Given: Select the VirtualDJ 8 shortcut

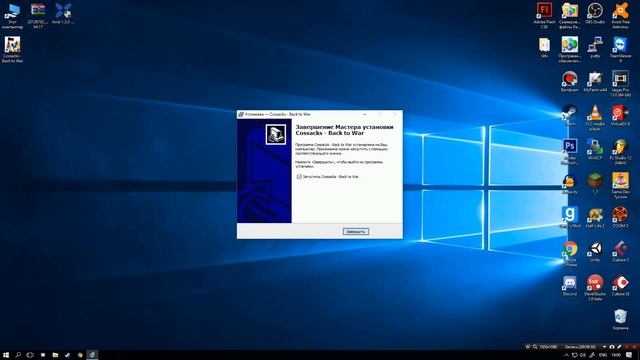Looking at the screenshot, I should [x=620, y=115].
